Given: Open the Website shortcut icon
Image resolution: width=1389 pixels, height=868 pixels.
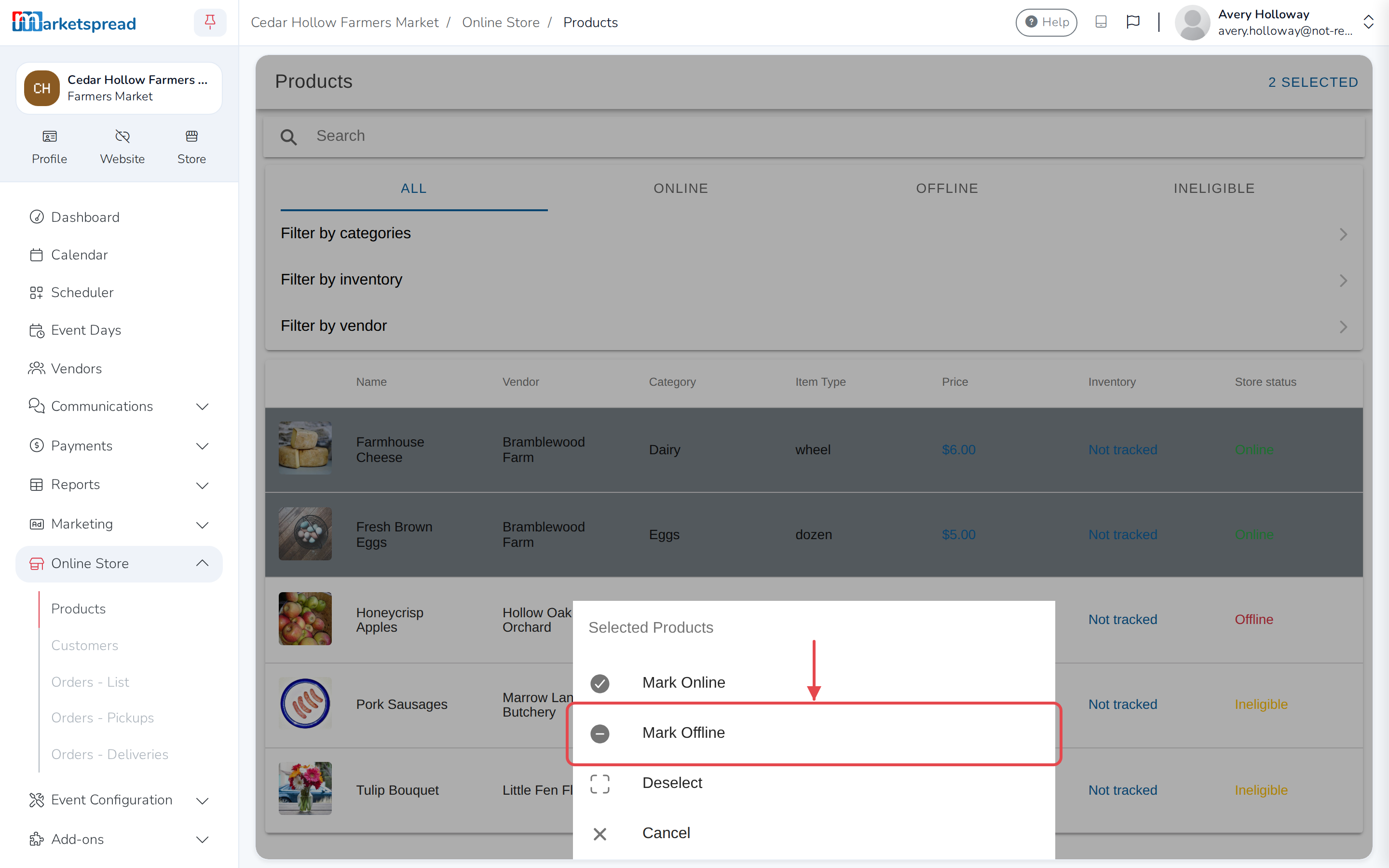Looking at the screenshot, I should pyautogui.click(x=122, y=136).
